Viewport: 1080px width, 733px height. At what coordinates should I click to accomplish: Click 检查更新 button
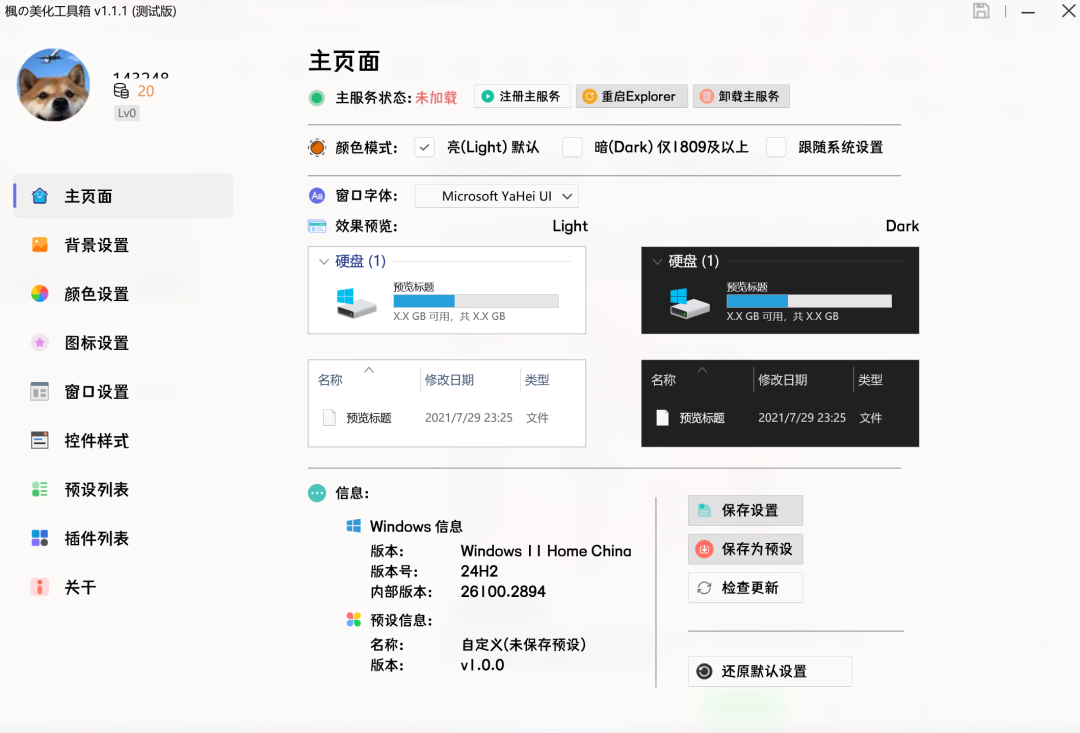point(745,588)
